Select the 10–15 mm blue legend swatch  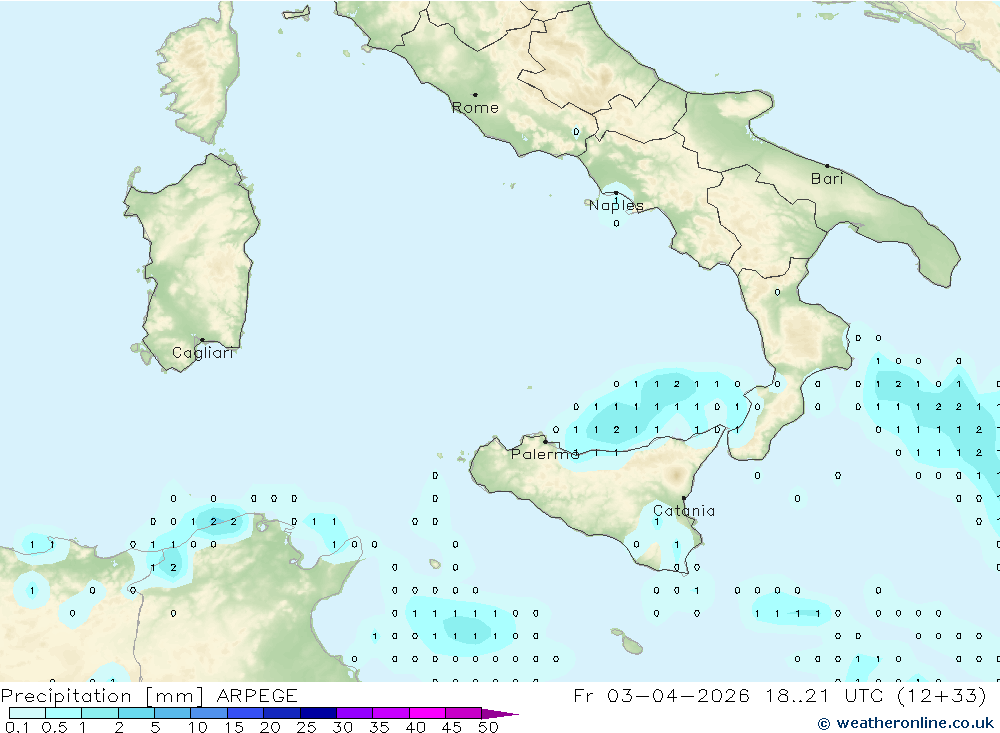[x=209, y=713]
